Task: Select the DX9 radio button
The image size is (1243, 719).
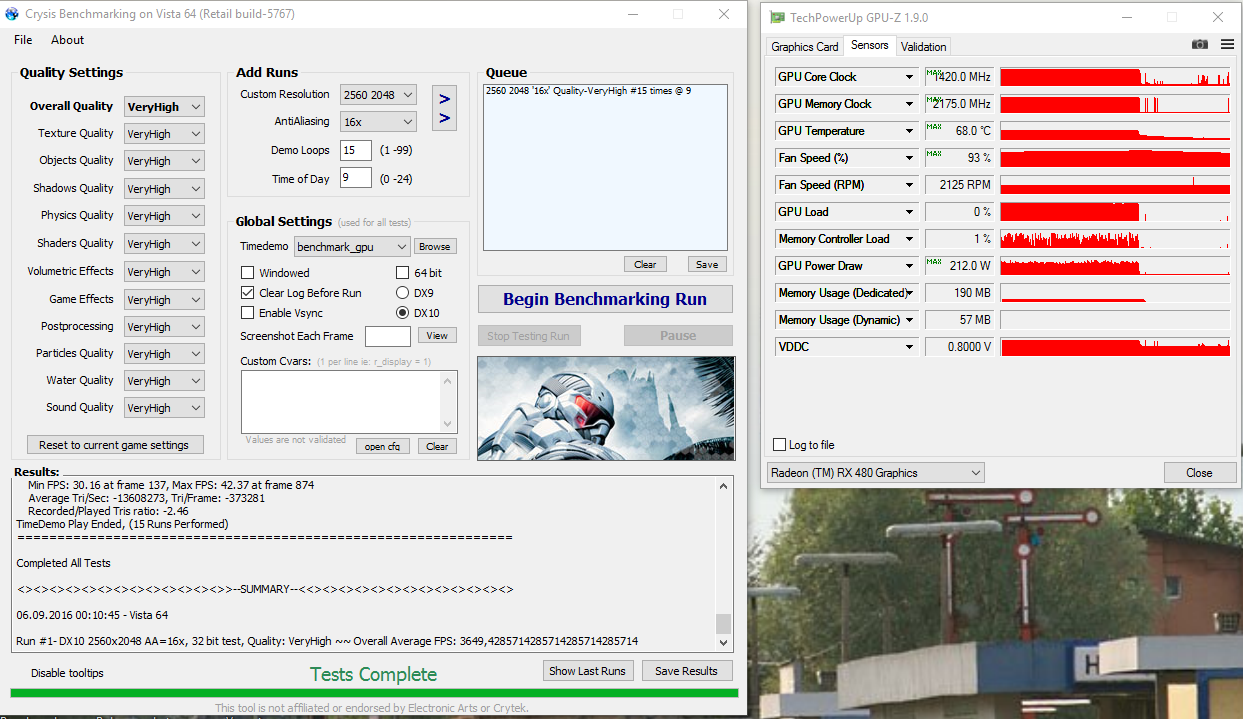Action: [x=403, y=293]
